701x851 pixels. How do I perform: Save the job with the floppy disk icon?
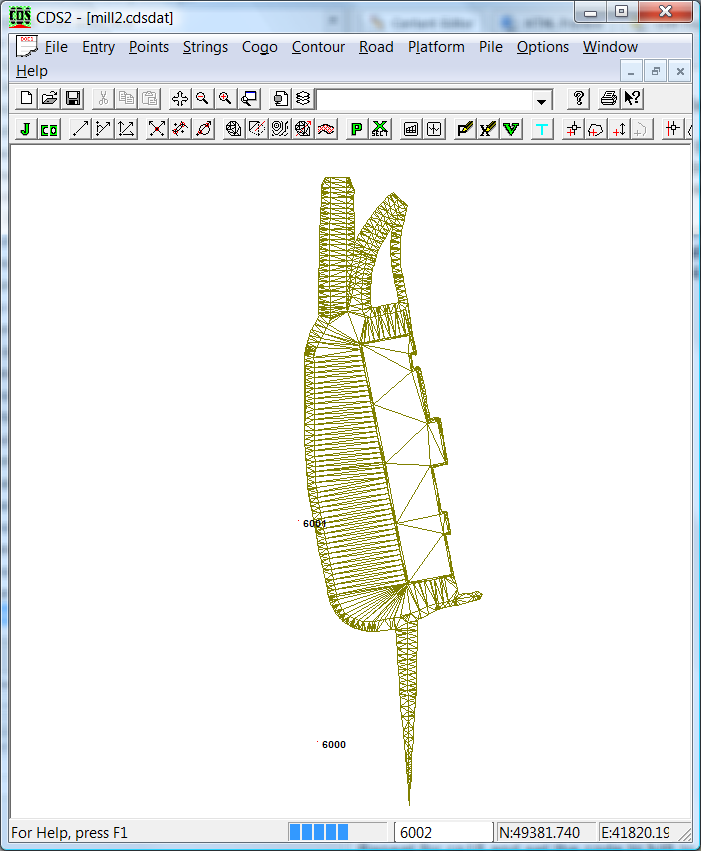(72, 98)
